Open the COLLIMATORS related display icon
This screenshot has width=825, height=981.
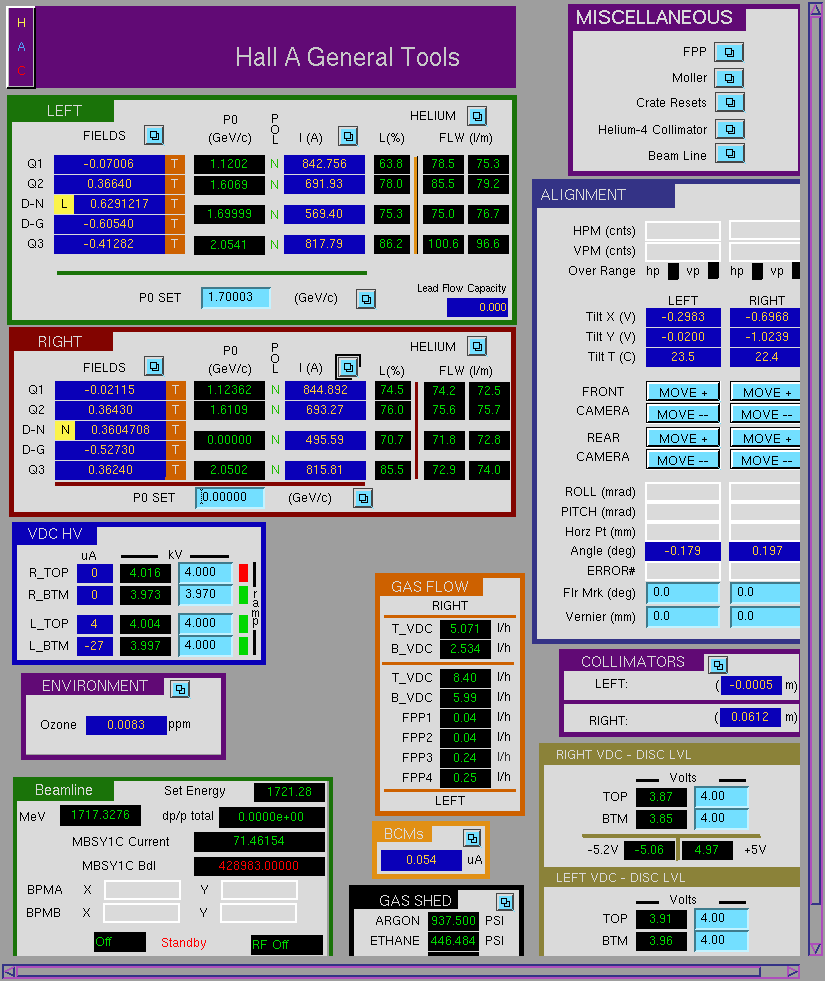click(x=718, y=664)
